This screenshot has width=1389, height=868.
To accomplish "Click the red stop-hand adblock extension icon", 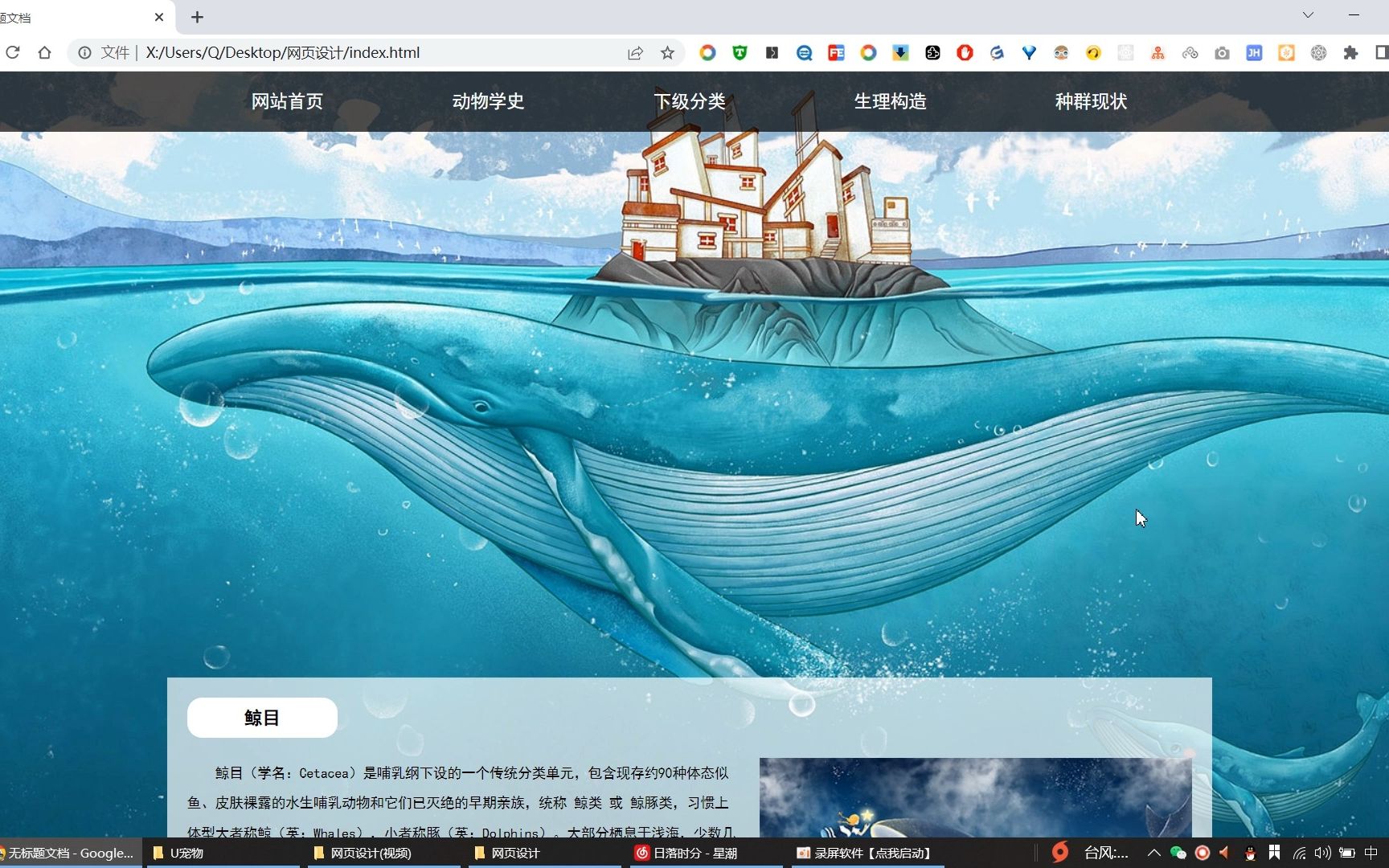I will point(965,53).
